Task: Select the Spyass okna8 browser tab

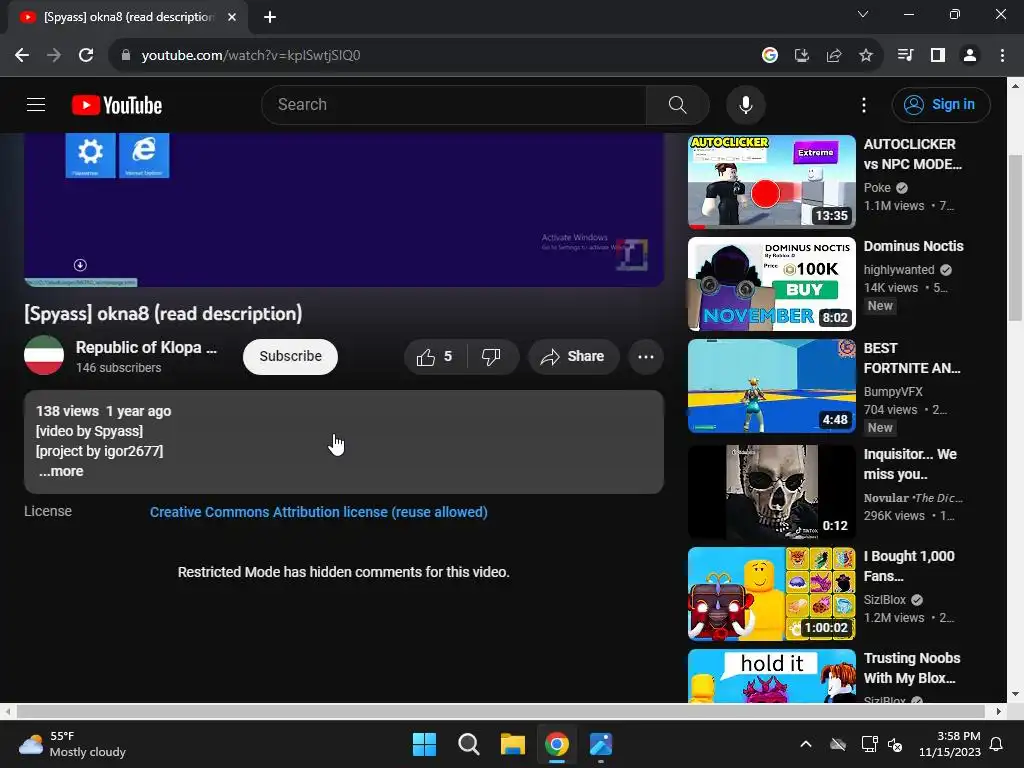Action: tap(129, 17)
